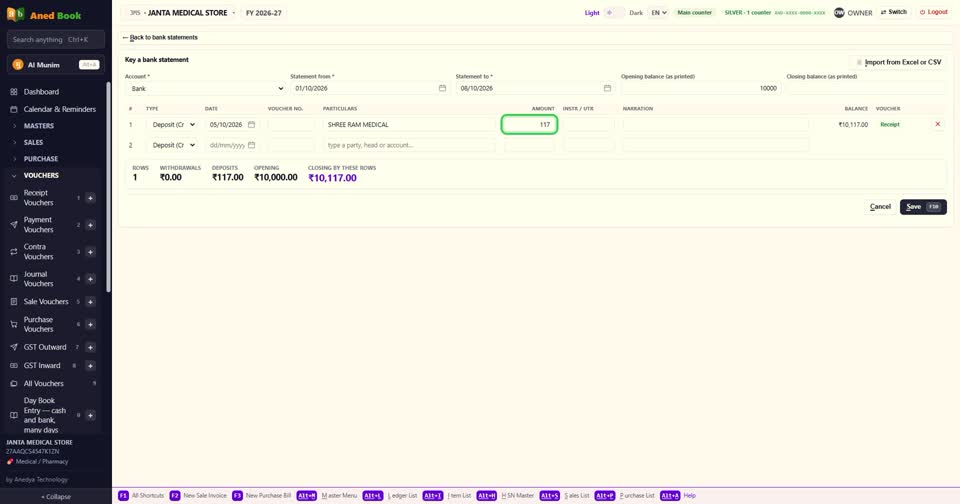
Task: Open All Shortcuts F1 in bottom bar
Action: (x=141, y=495)
